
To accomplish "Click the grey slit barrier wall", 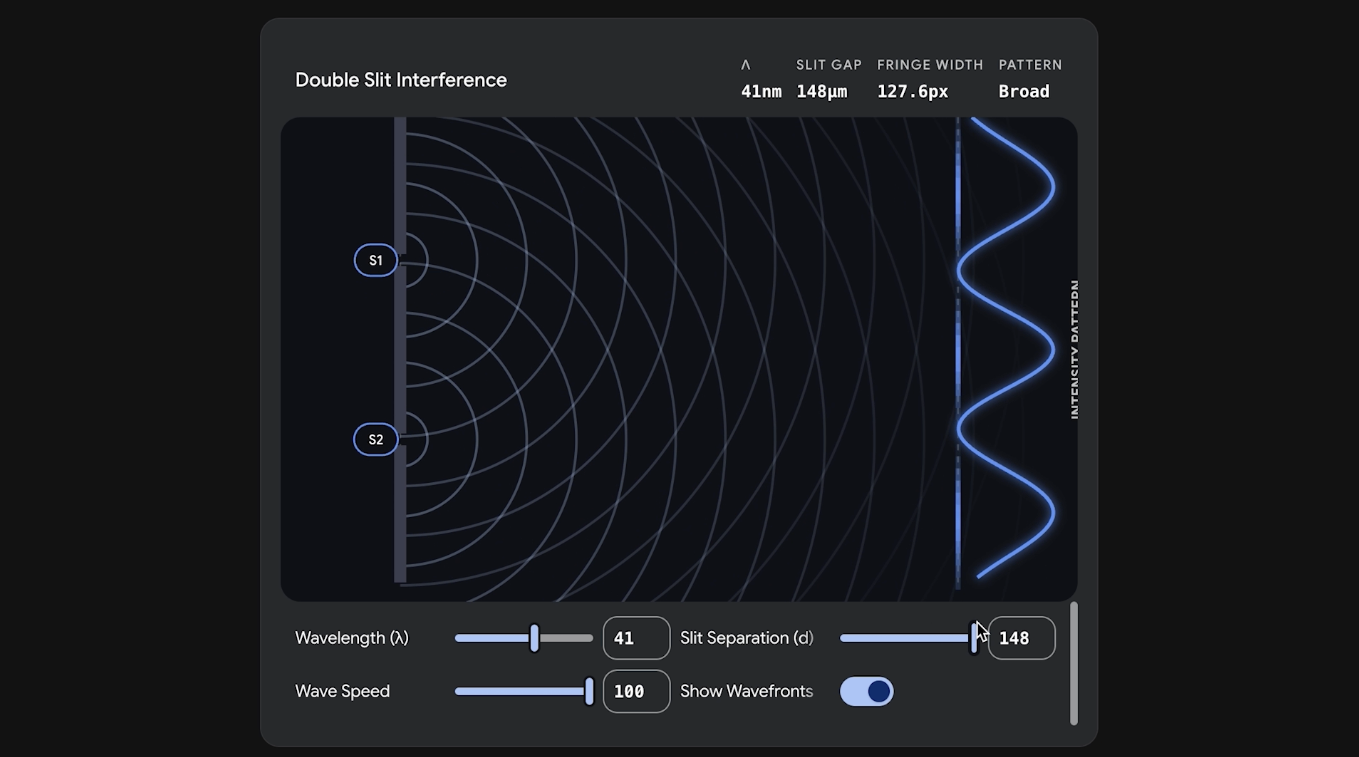I will pyautogui.click(x=400, y=350).
